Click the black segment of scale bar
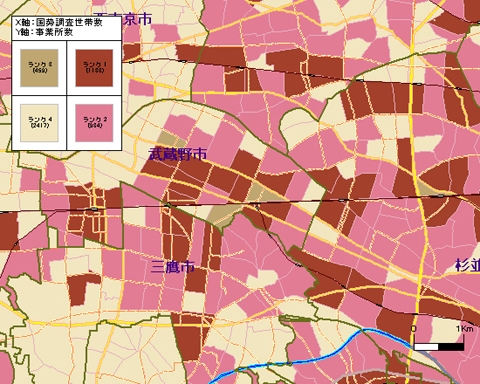 click(x=451, y=347)
